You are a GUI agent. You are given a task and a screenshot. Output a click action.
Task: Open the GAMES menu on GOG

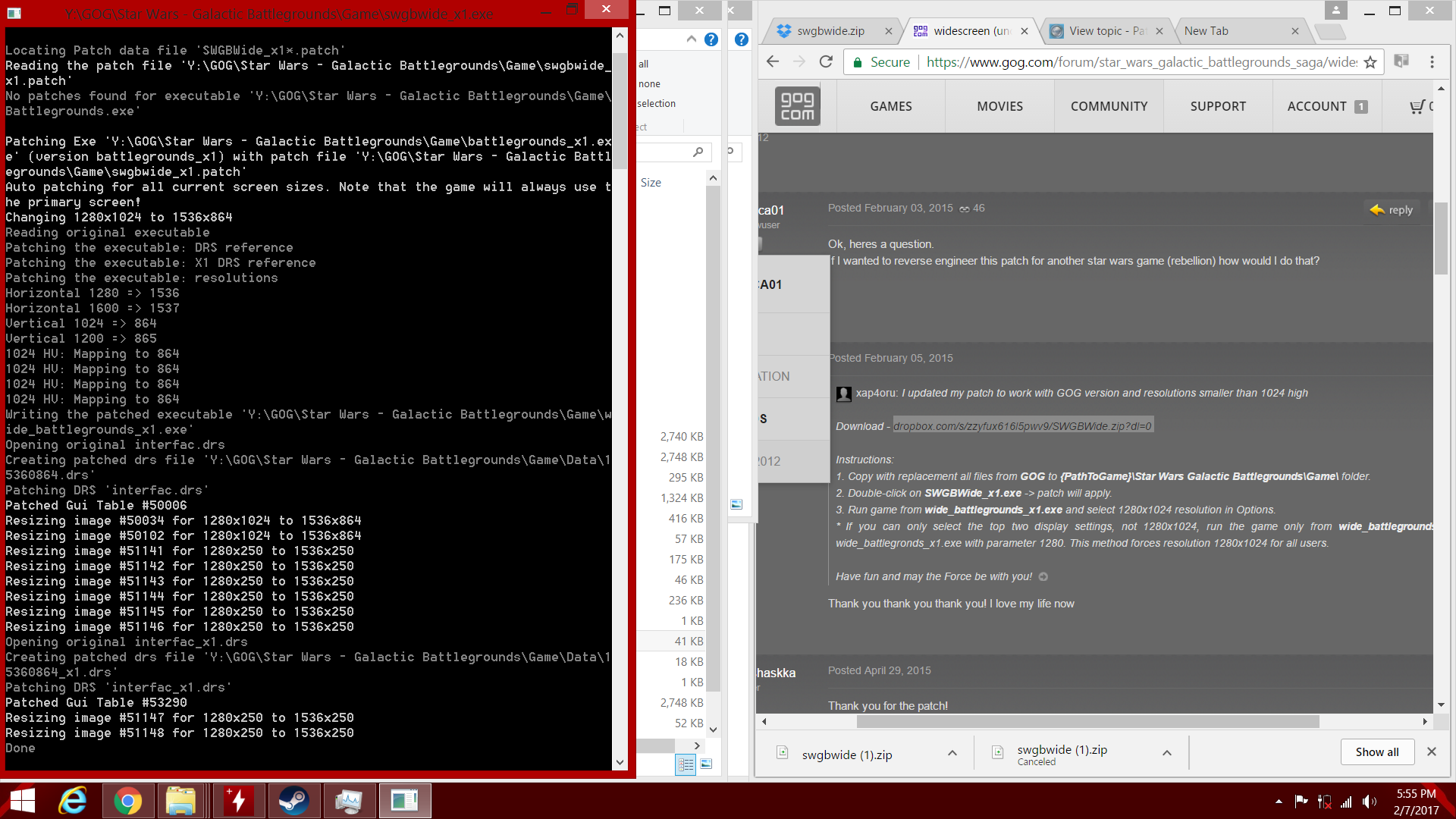[891, 106]
